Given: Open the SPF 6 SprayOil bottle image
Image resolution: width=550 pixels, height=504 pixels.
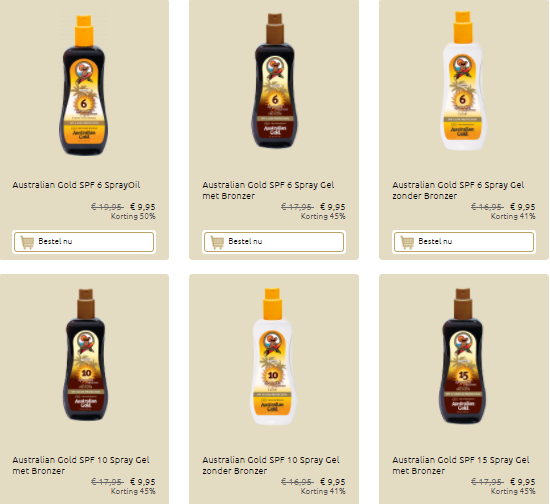Looking at the screenshot, I should 84,85.
